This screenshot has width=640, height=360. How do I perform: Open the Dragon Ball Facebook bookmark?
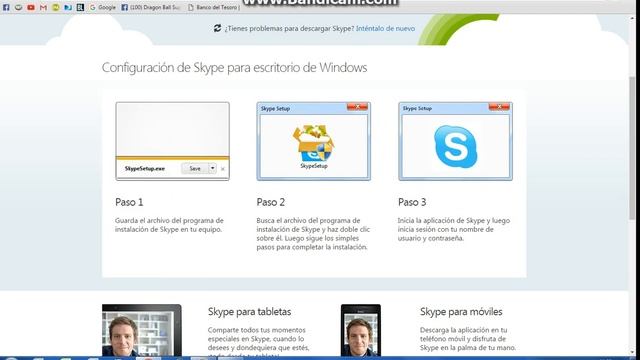(x=151, y=7)
